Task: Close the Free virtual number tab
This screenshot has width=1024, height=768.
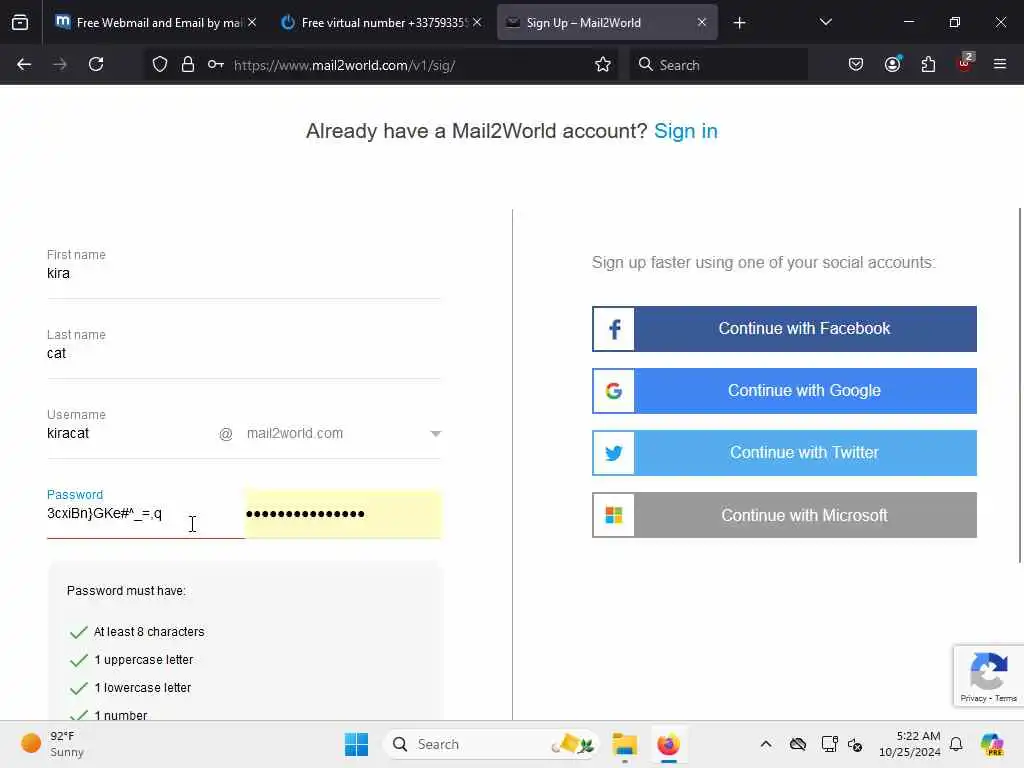Action: [477, 22]
